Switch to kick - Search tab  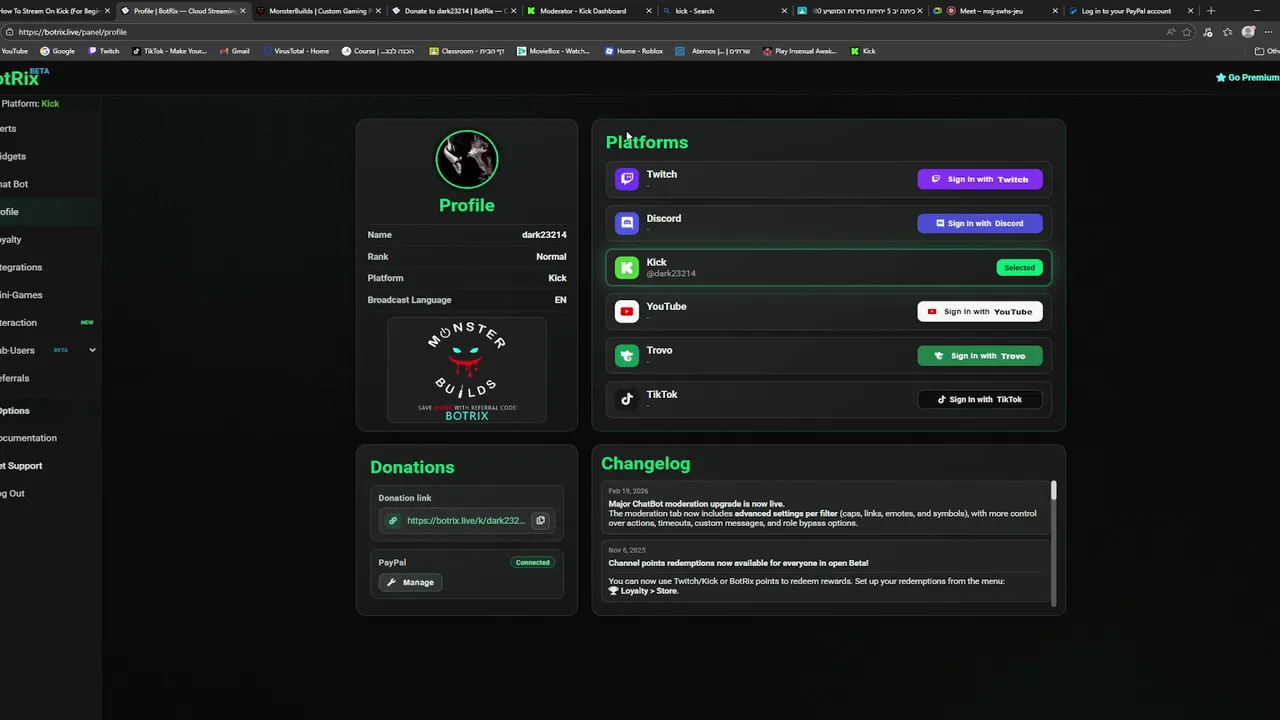coord(725,11)
